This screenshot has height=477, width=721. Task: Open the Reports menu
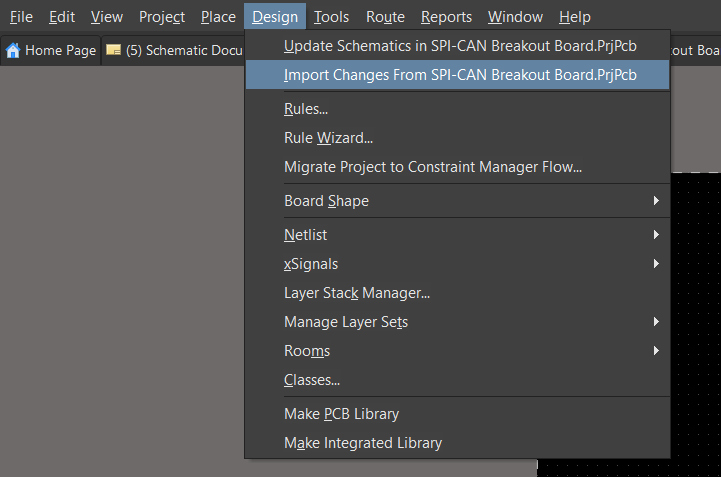[x=446, y=17]
